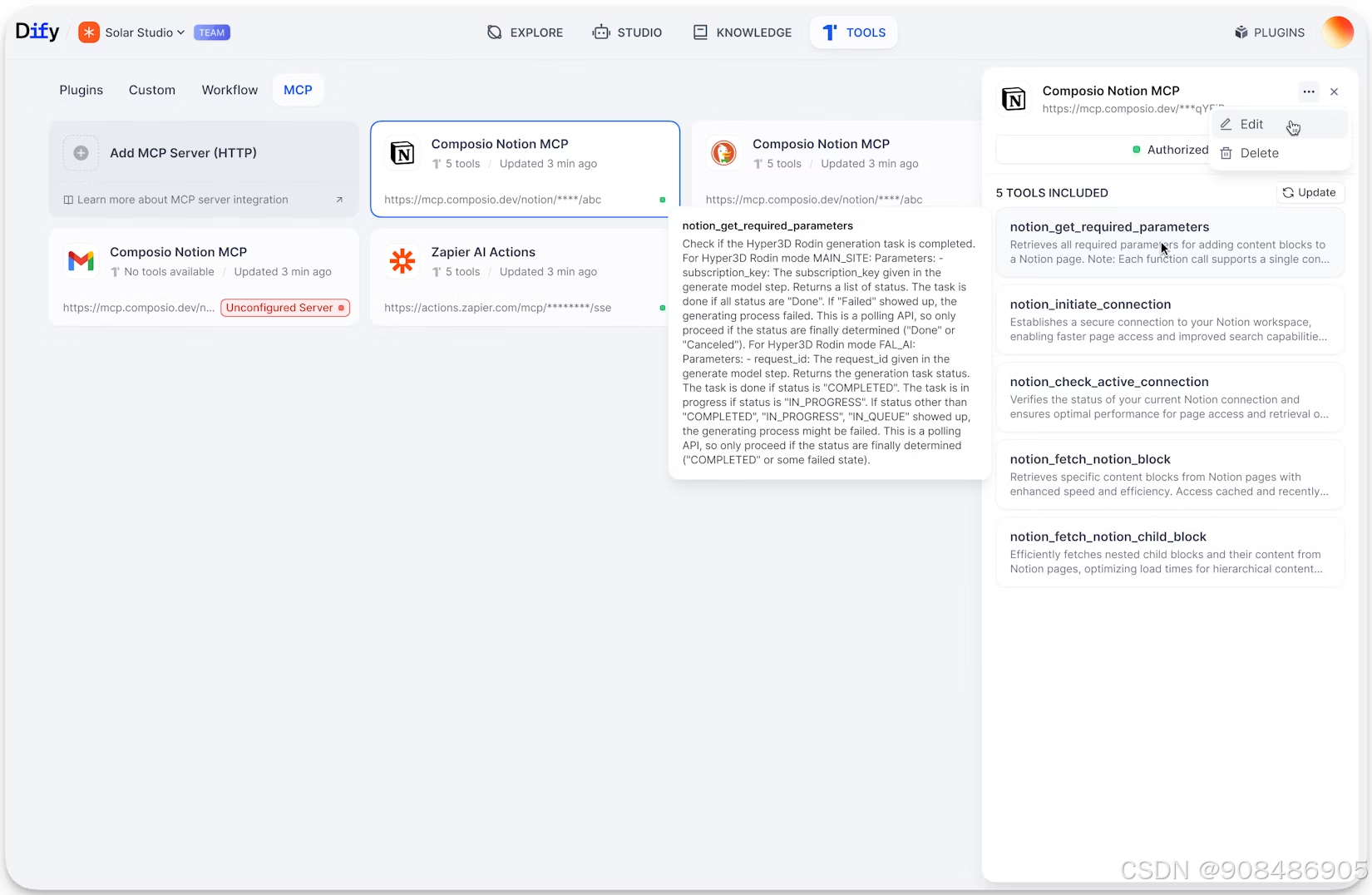Click the user avatar in top right
The width and height of the screenshot is (1372, 895).
pos(1338,32)
